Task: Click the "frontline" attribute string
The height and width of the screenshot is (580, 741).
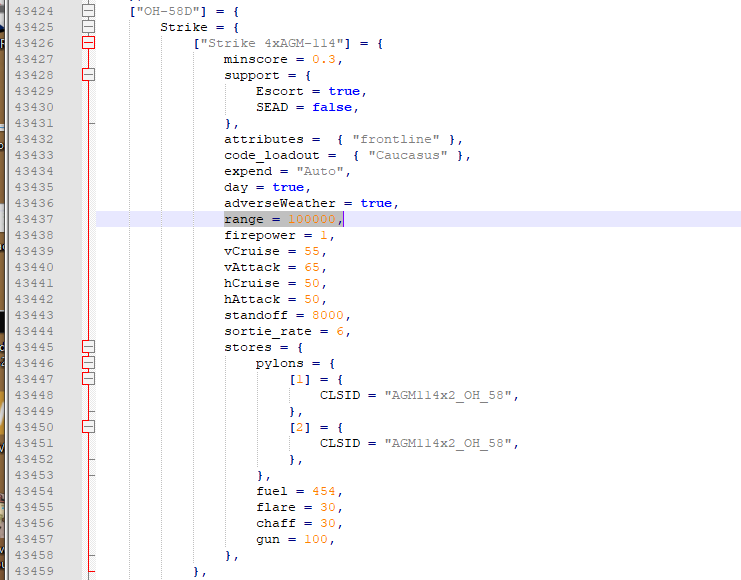Action: 396,139
